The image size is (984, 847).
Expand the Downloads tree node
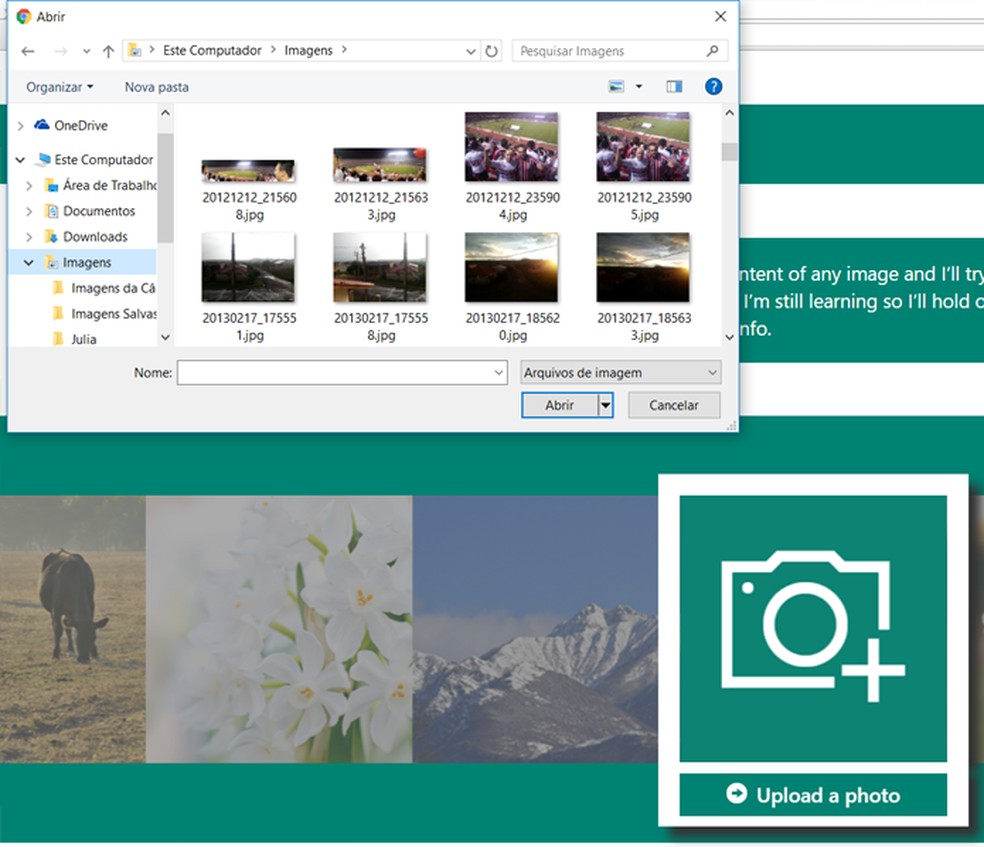[x=29, y=237]
